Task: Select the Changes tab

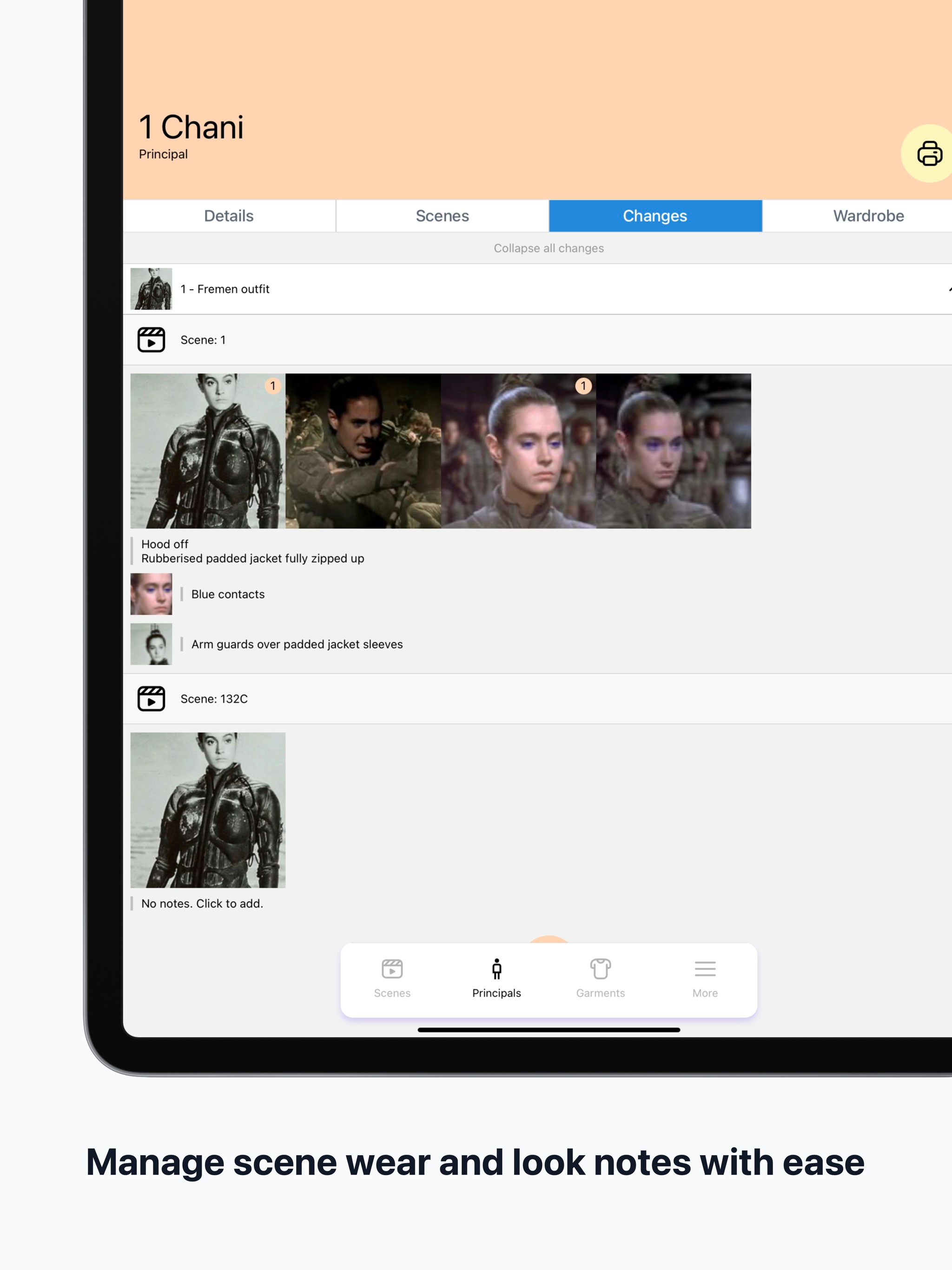Action: pyautogui.click(x=655, y=216)
